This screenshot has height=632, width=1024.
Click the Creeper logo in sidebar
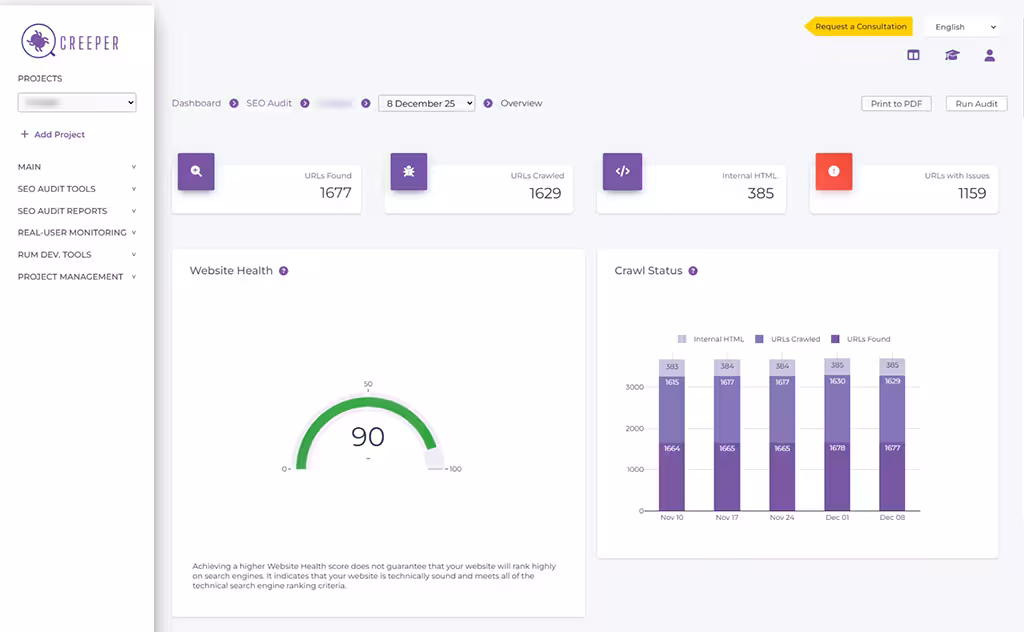pyautogui.click(x=71, y=42)
